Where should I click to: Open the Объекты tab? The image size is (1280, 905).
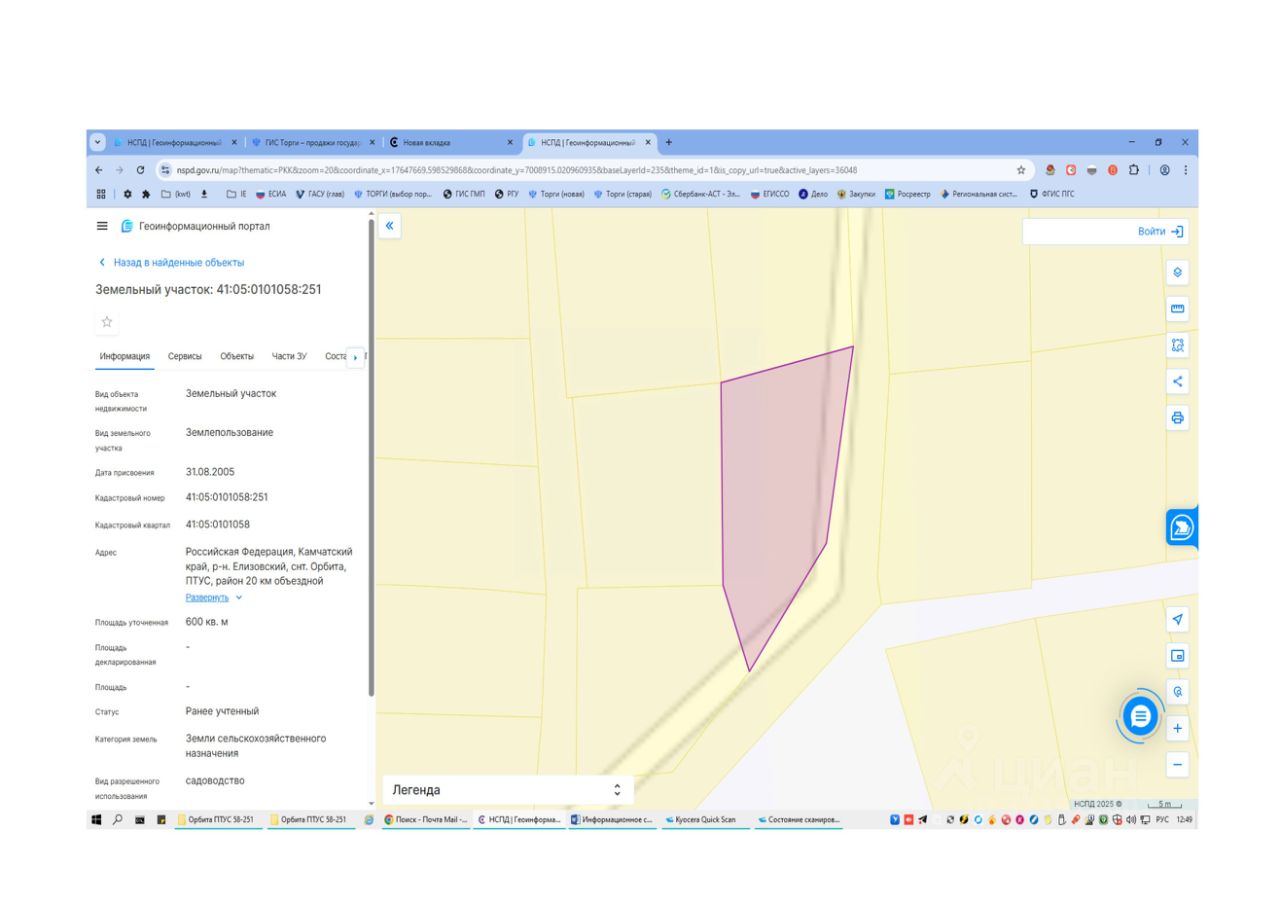click(237, 356)
